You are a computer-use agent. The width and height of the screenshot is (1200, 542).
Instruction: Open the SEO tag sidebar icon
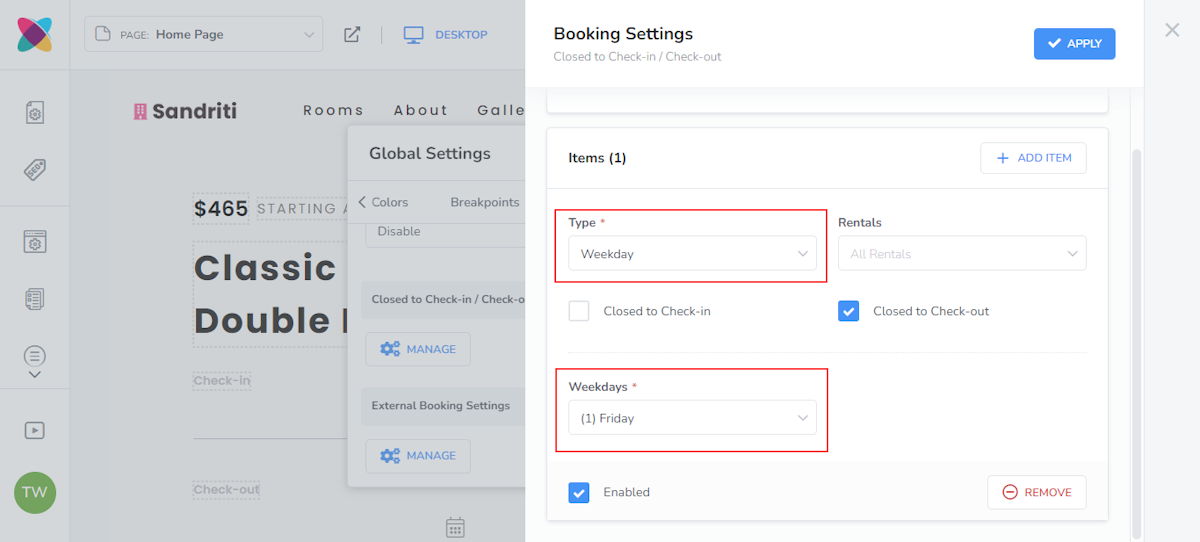click(35, 169)
